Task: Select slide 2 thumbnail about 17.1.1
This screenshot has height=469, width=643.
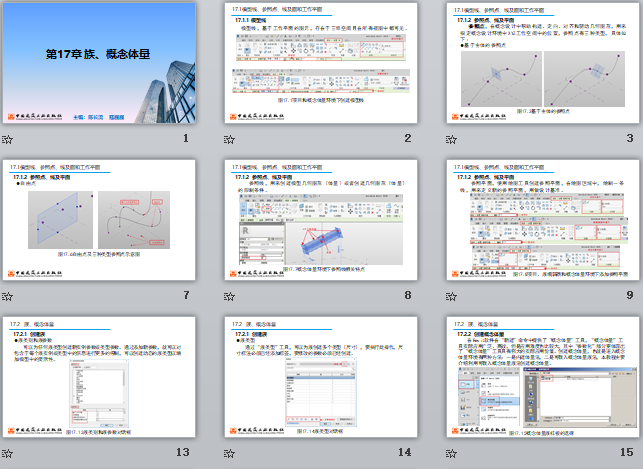Action: [x=321, y=63]
